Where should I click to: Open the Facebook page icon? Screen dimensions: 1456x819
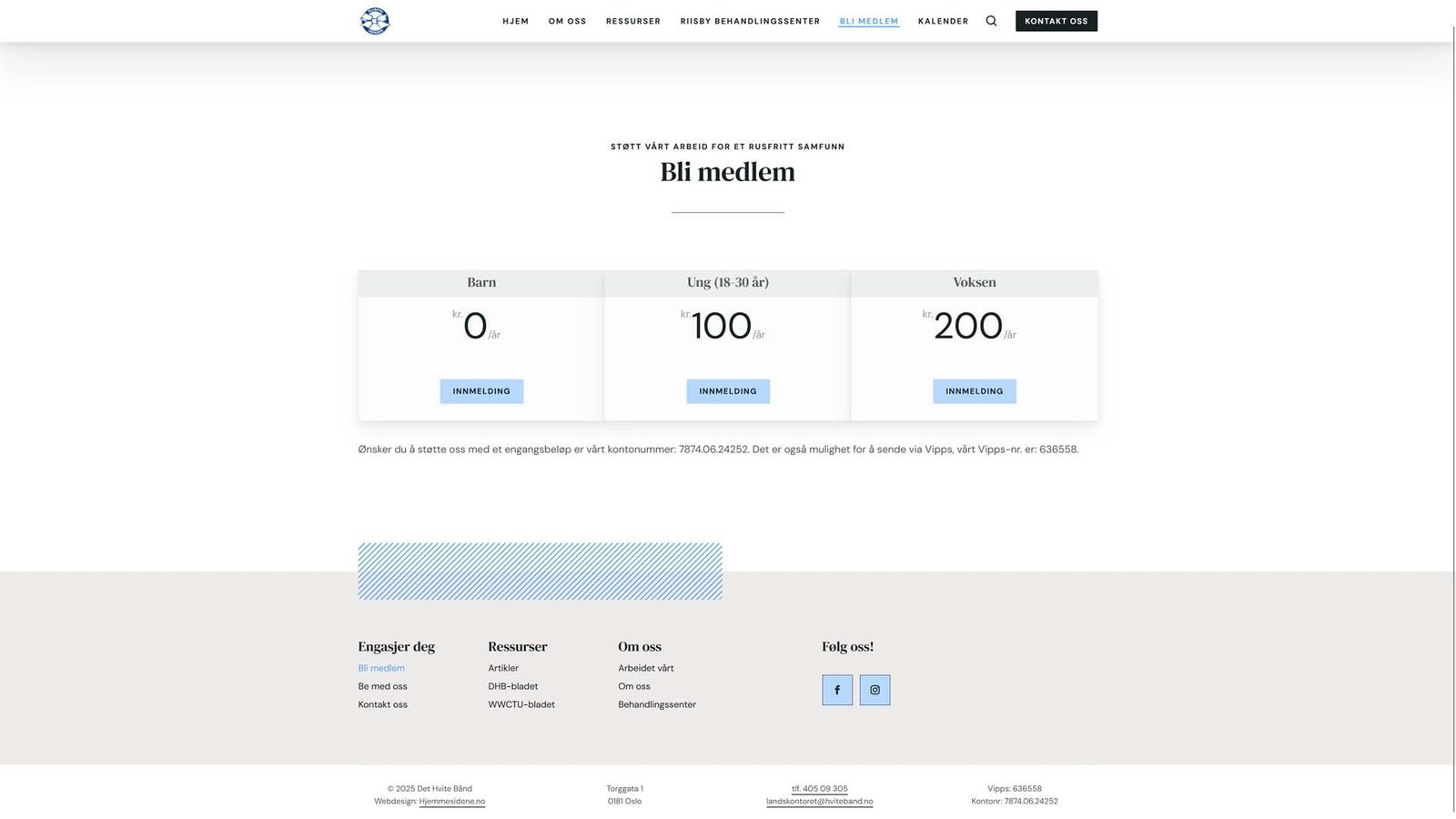837,690
